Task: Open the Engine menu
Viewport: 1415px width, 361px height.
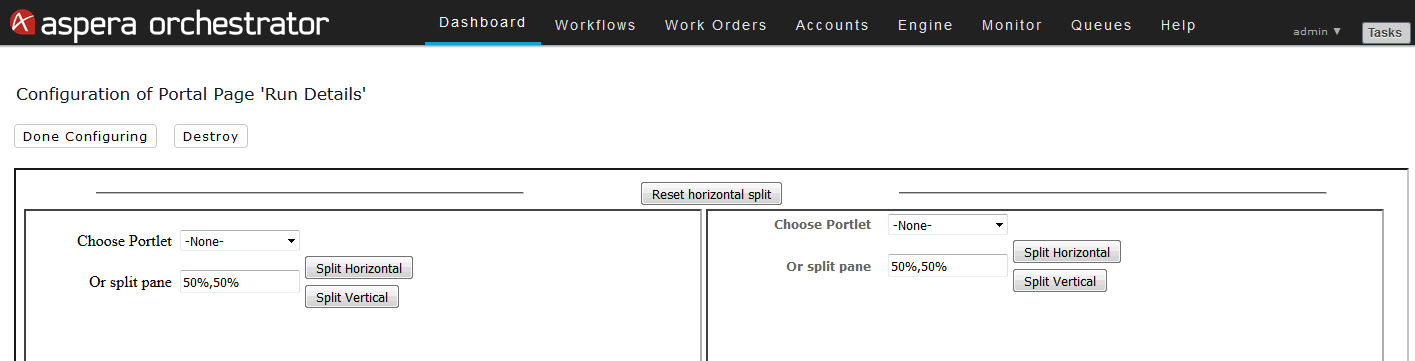Action: tap(925, 25)
